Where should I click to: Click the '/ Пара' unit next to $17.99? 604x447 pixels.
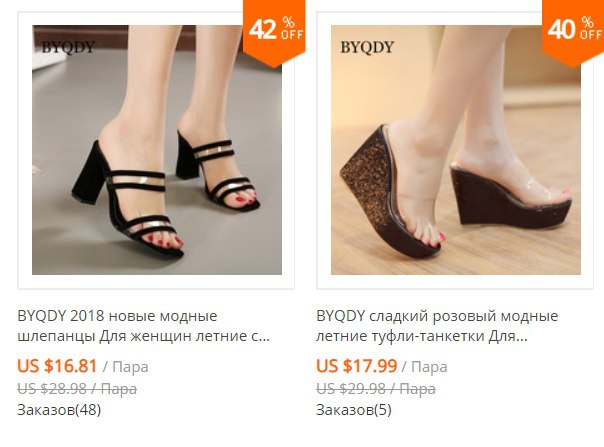pyautogui.click(x=424, y=366)
